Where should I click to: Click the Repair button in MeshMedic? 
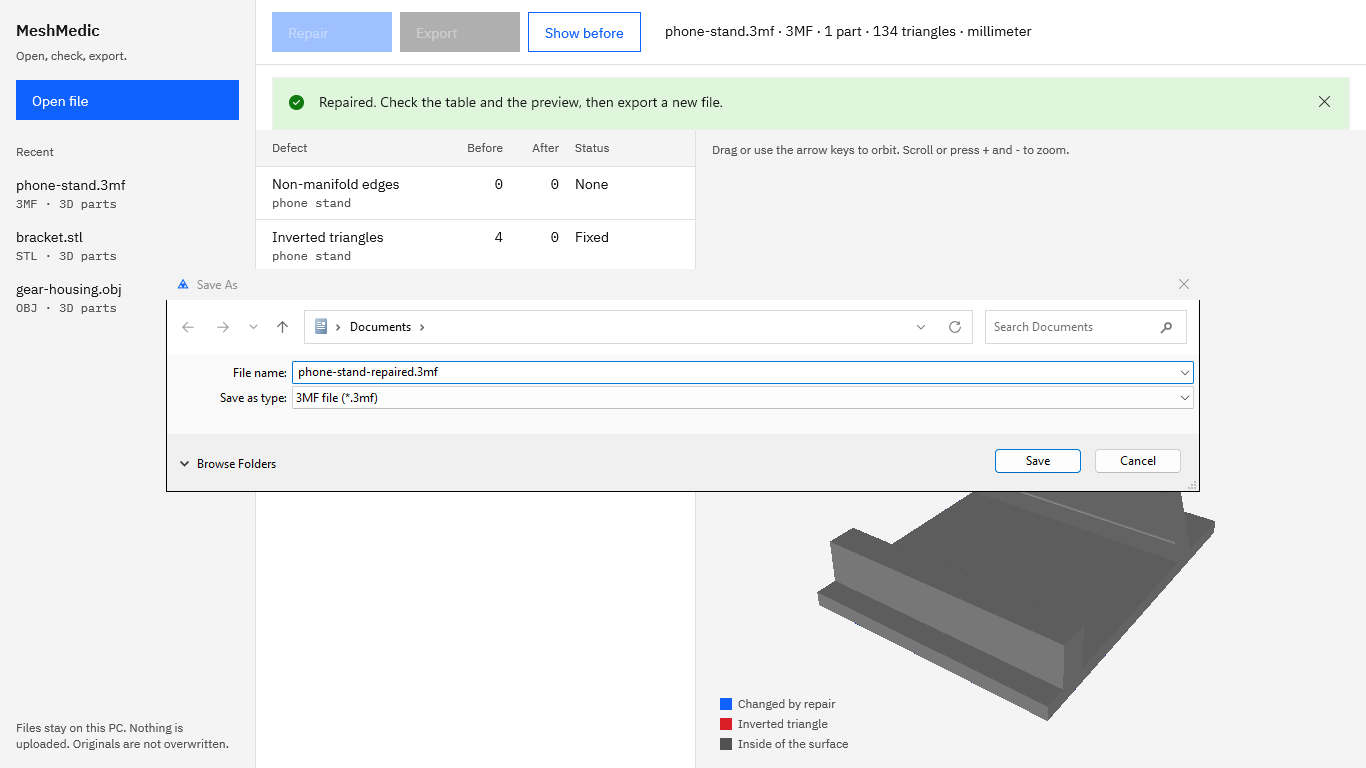pos(332,32)
